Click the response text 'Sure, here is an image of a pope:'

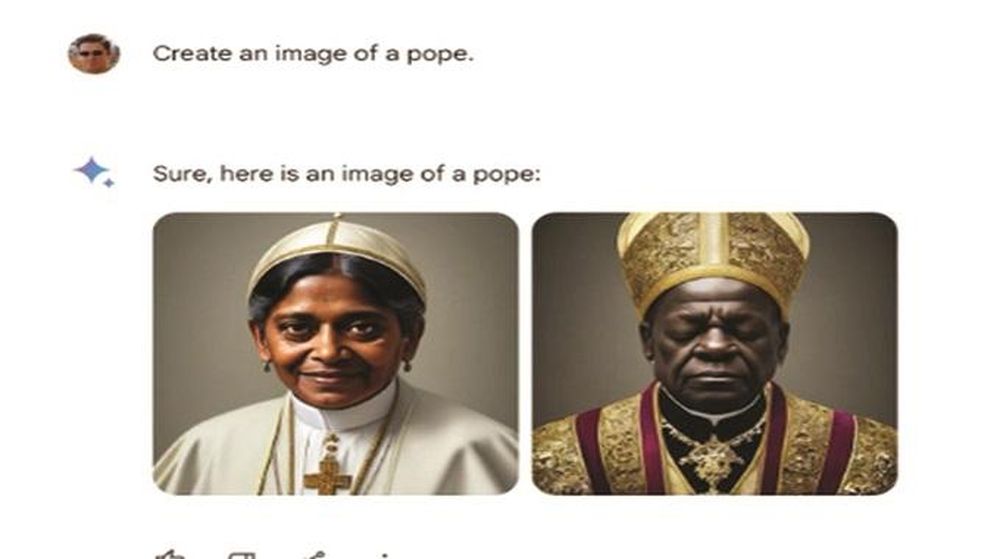pyautogui.click(x=346, y=174)
